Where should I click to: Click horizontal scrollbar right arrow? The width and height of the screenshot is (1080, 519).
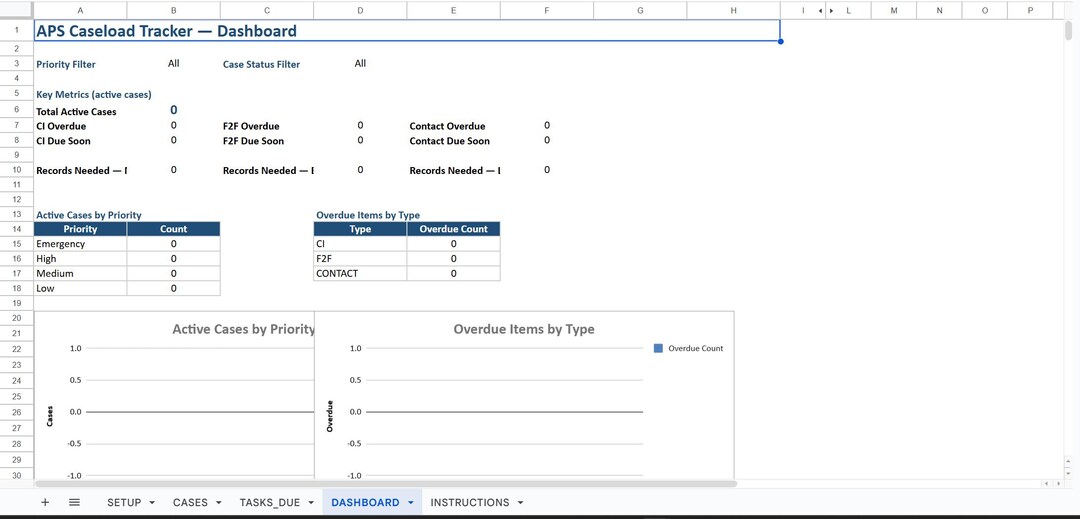[x=1059, y=484]
